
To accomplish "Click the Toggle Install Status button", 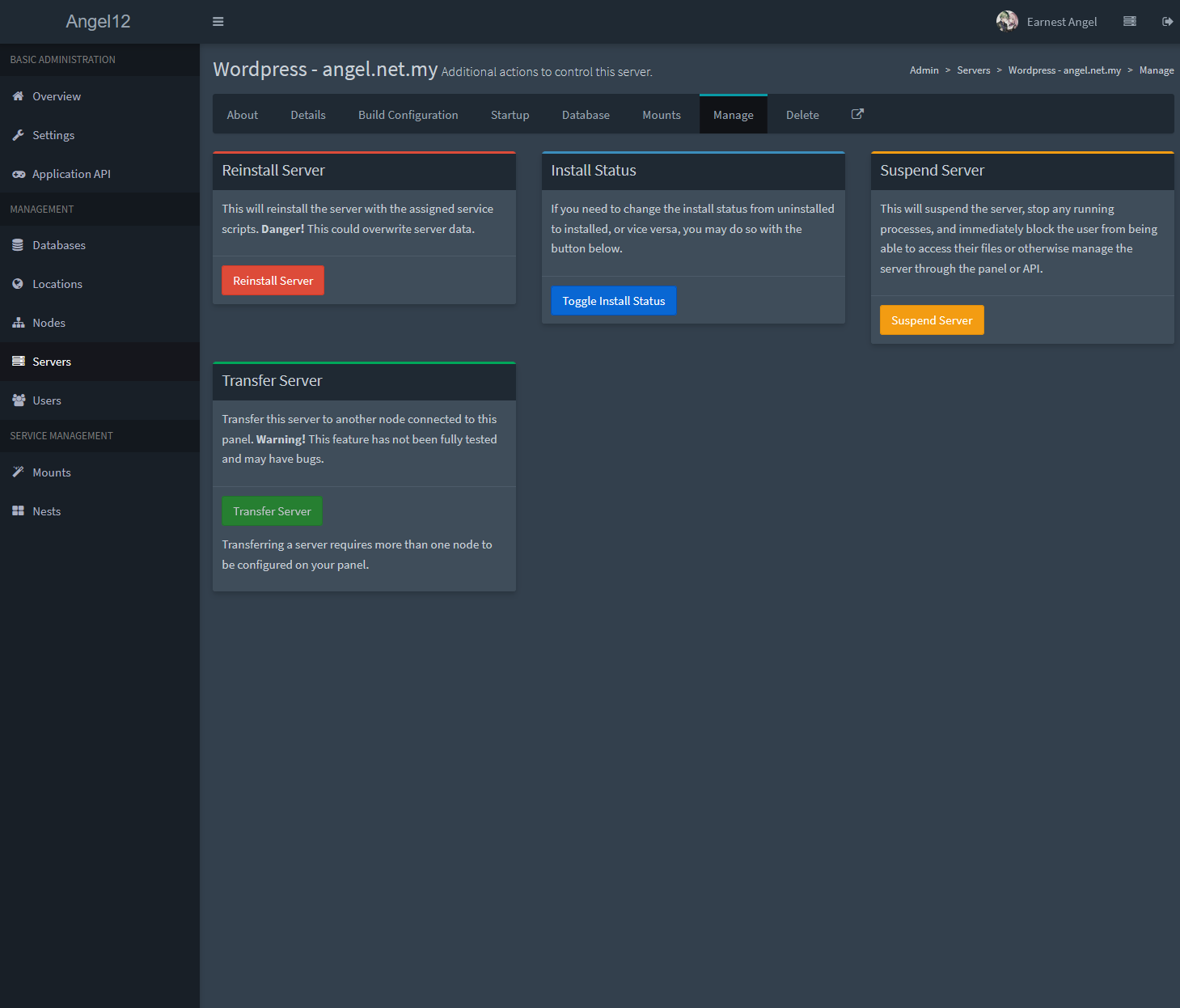I will coord(613,301).
